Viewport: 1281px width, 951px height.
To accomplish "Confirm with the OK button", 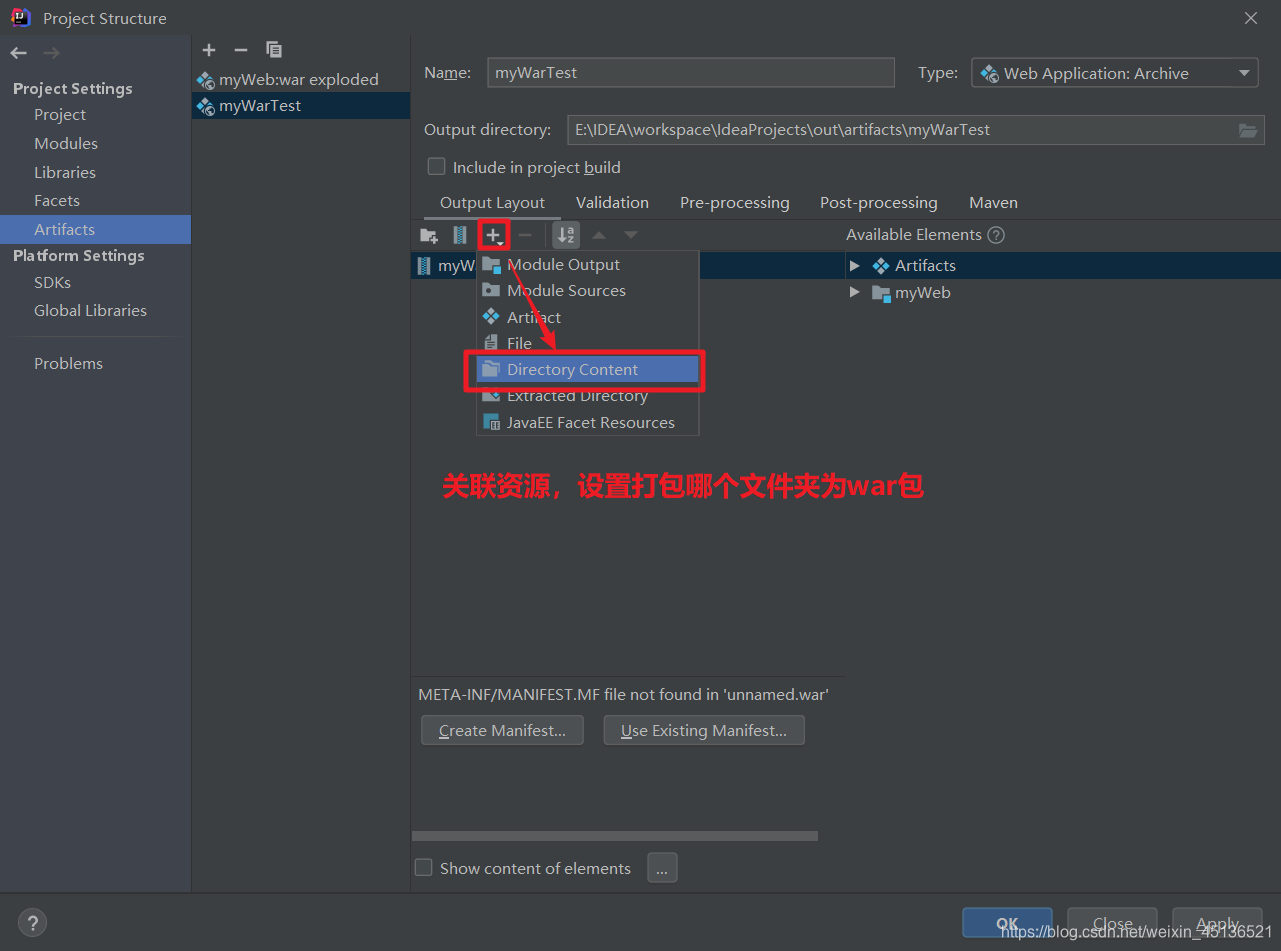I will pyautogui.click(x=1007, y=923).
